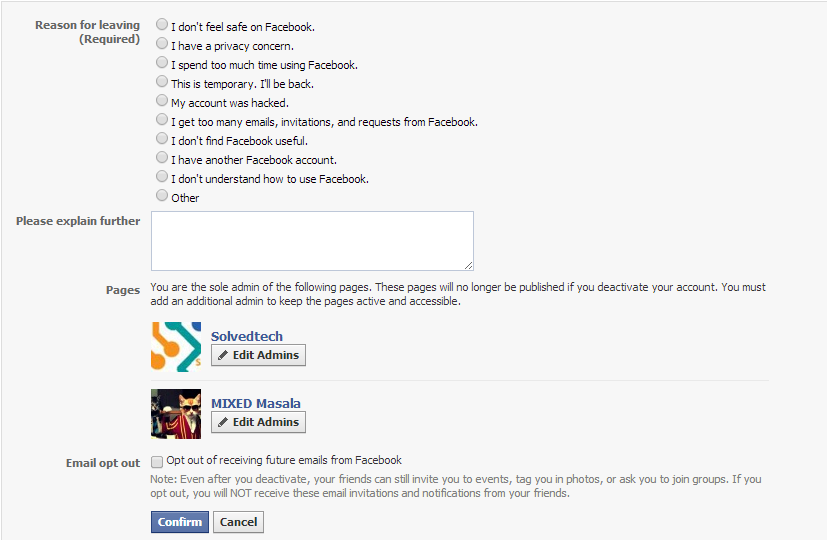The width and height of the screenshot is (827, 540).
Task: Click the MIXED Masala cat thumbnail
Action: [176, 414]
